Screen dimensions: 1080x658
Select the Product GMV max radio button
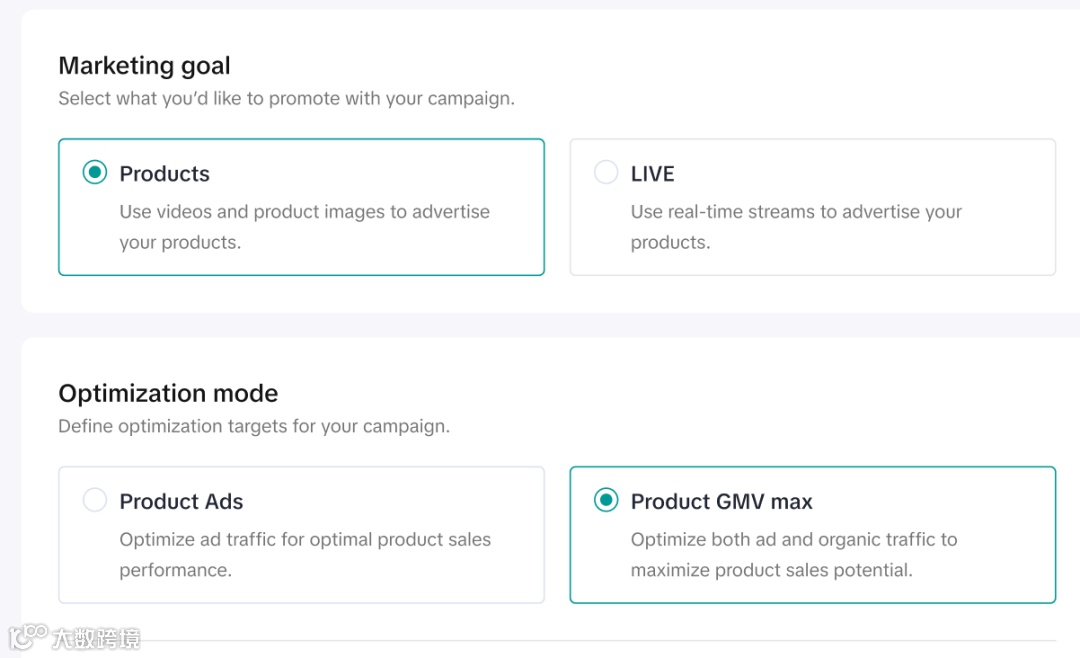click(606, 500)
